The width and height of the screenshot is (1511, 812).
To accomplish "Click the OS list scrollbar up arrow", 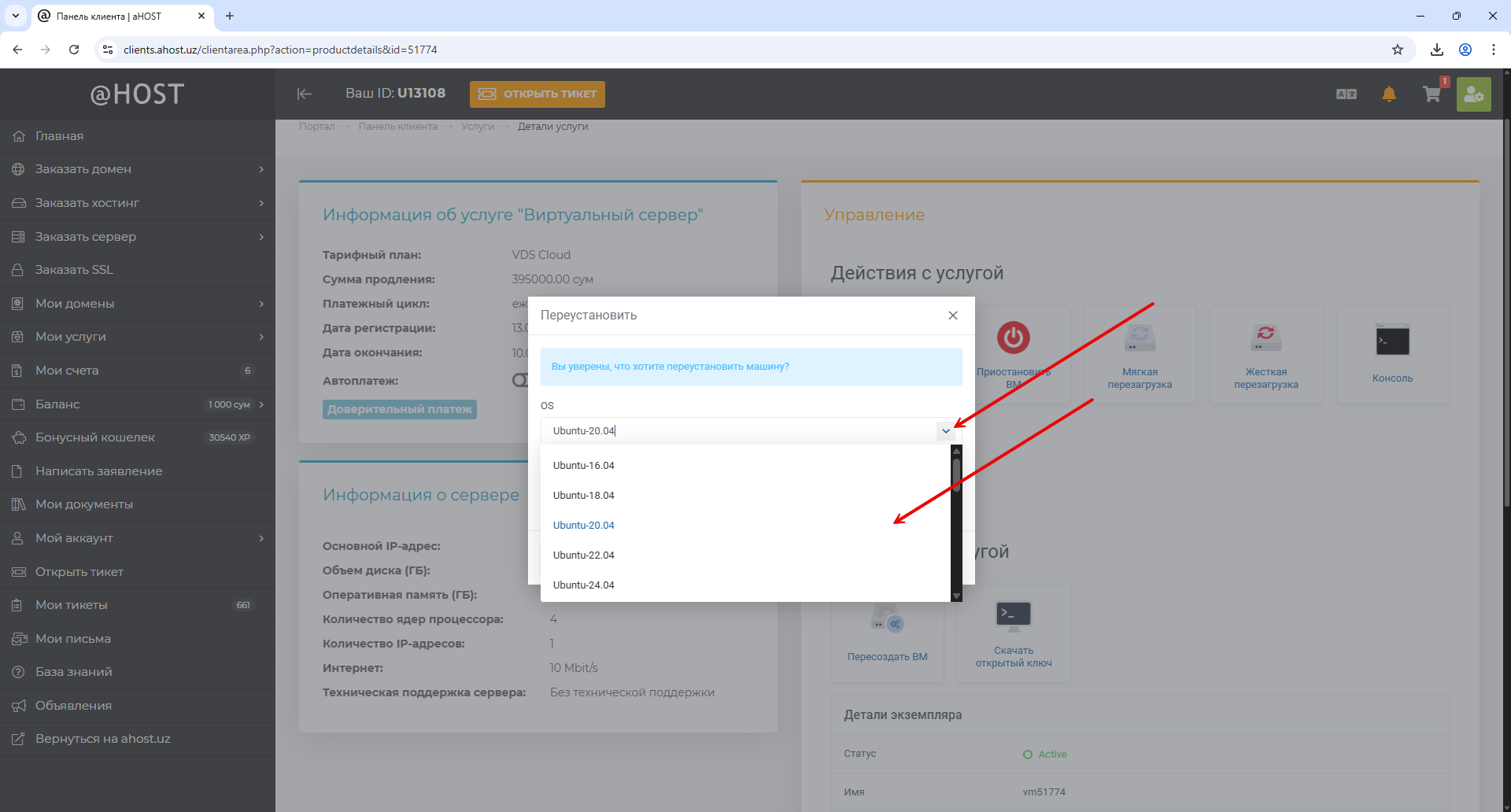I will tap(956, 451).
